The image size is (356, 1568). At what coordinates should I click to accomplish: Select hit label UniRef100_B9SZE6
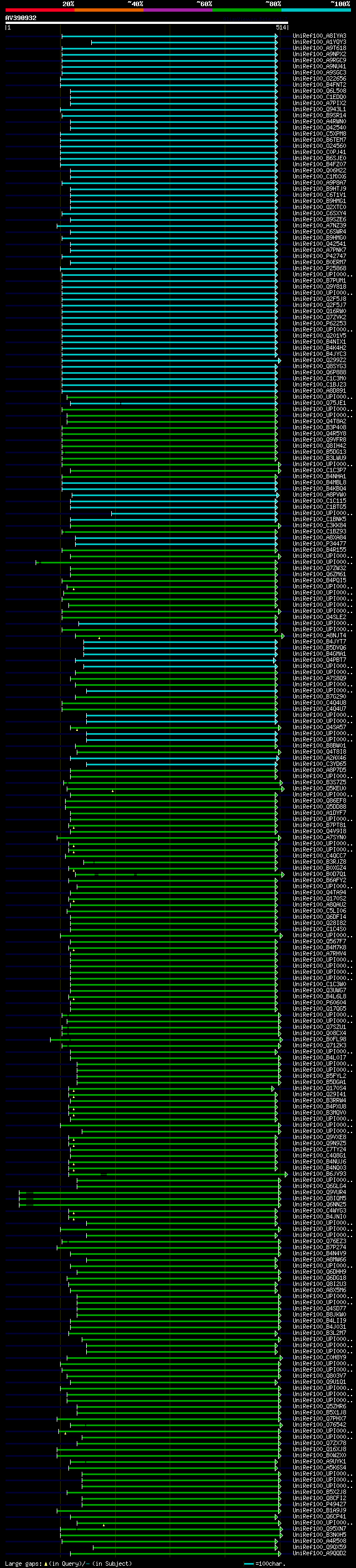pyautogui.click(x=319, y=220)
